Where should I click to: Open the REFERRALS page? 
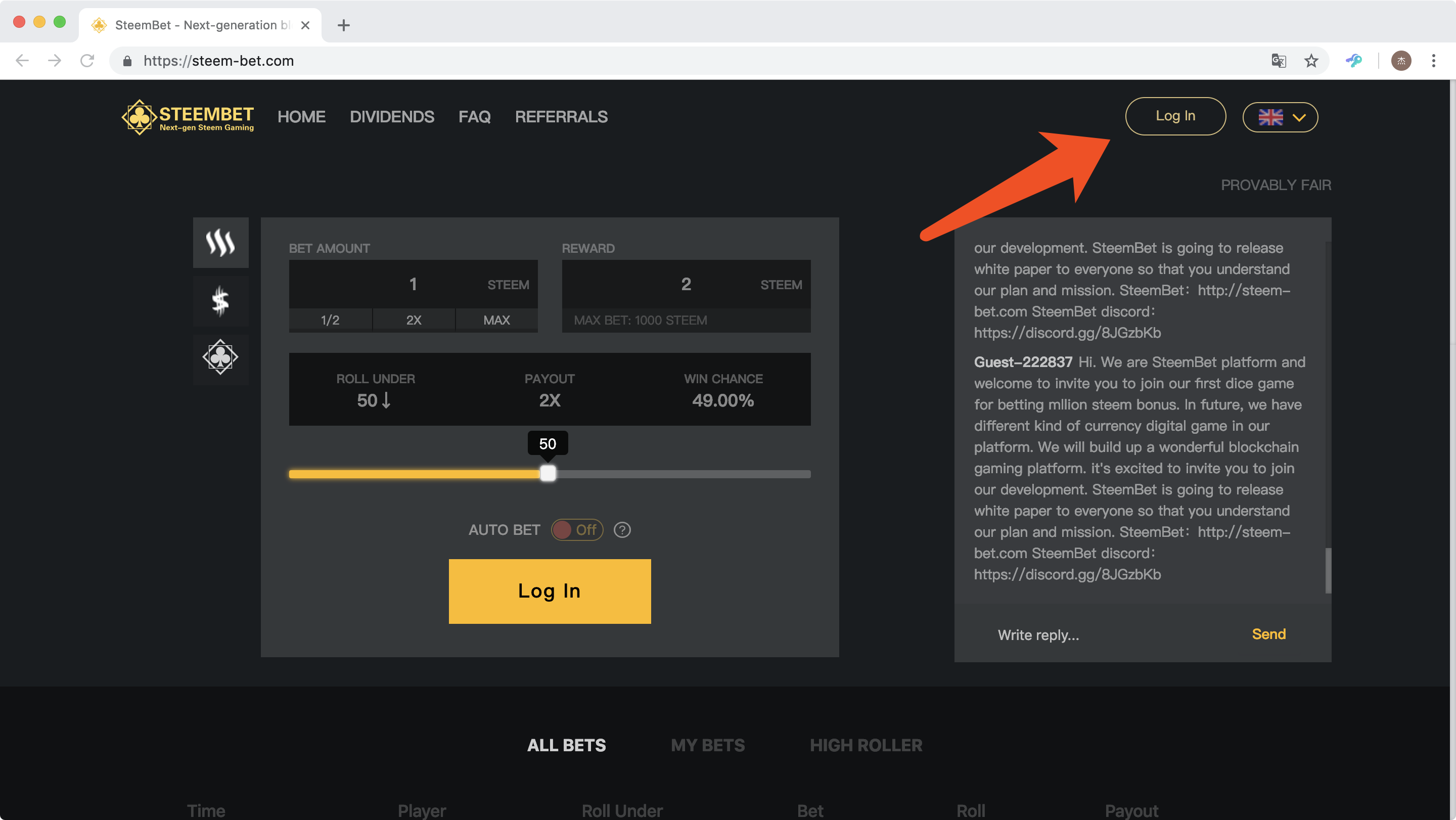point(561,117)
